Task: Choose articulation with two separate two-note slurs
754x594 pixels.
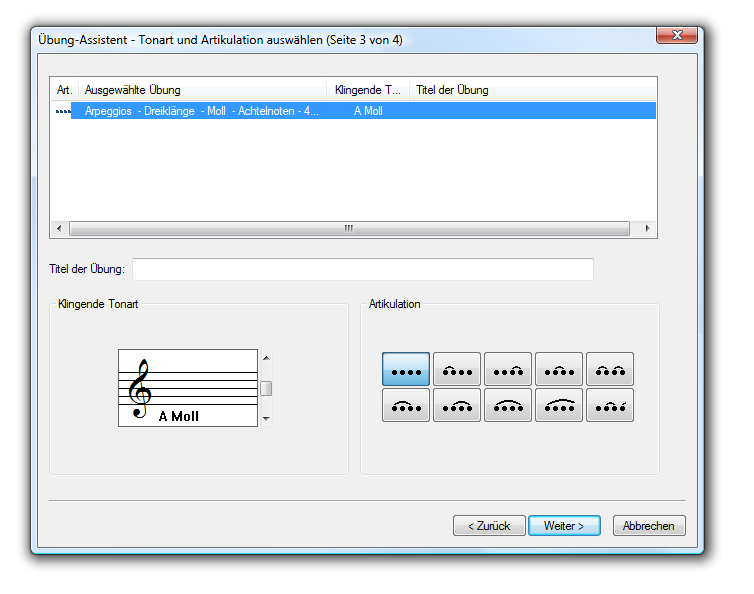Action: click(x=610, y=369)
